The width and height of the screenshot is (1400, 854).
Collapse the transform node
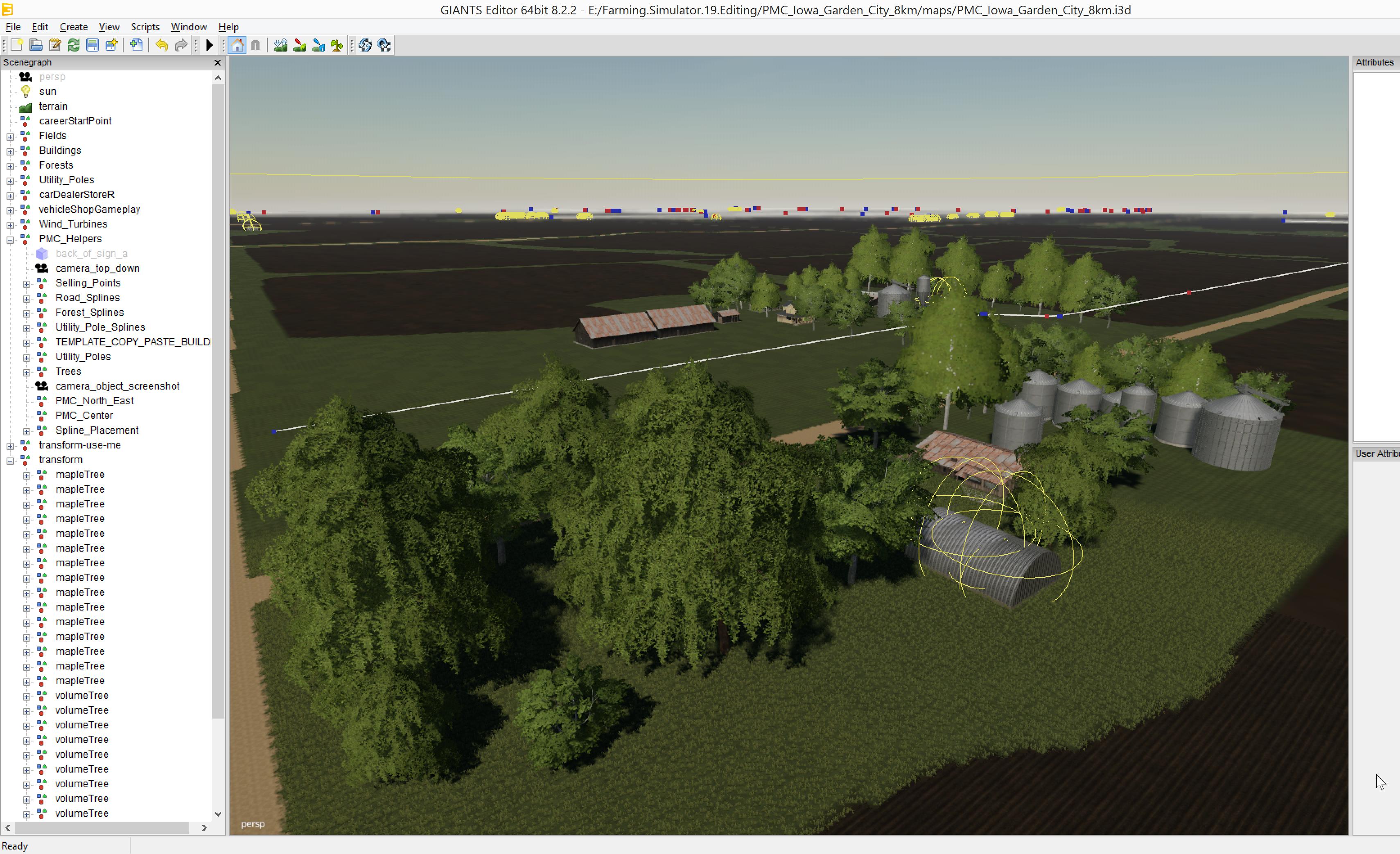coord(10,461)
